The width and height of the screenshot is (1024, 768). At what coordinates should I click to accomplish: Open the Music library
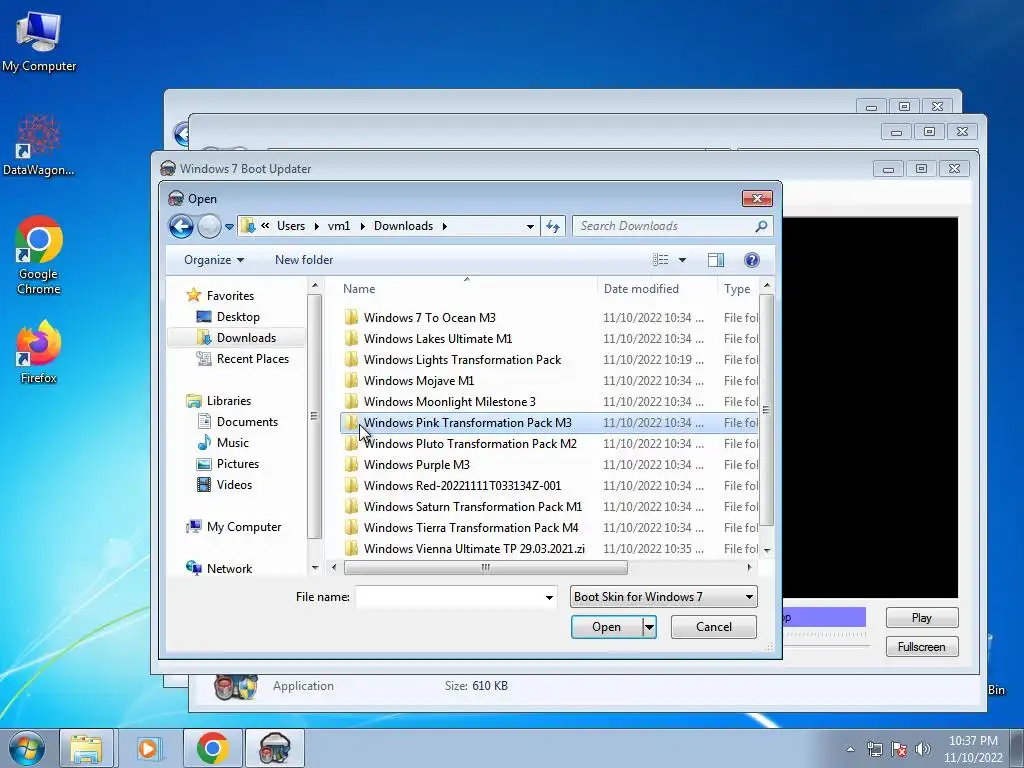tap(232, 443)
